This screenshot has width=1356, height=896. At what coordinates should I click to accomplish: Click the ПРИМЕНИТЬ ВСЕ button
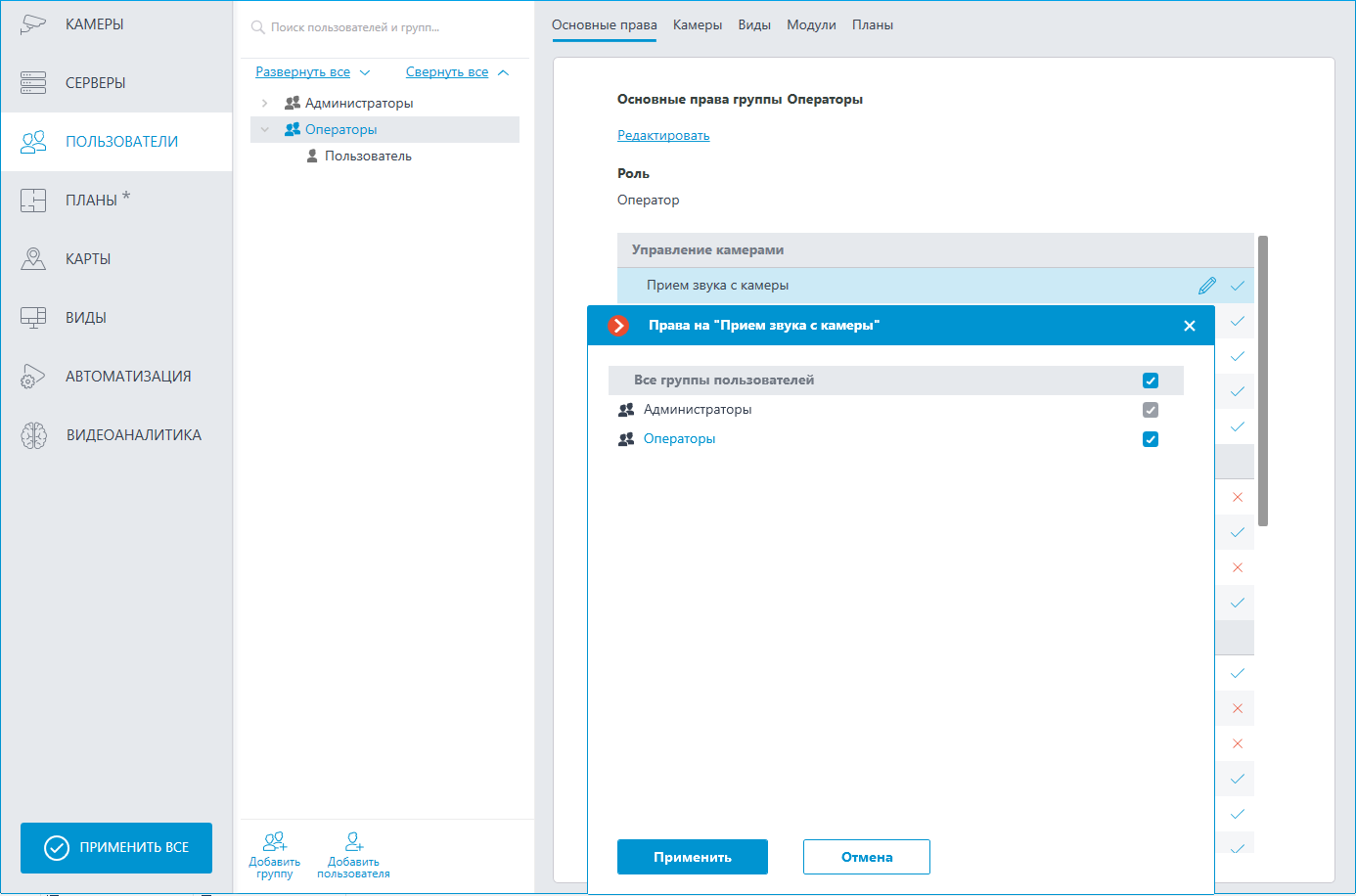tap(116, 848)
